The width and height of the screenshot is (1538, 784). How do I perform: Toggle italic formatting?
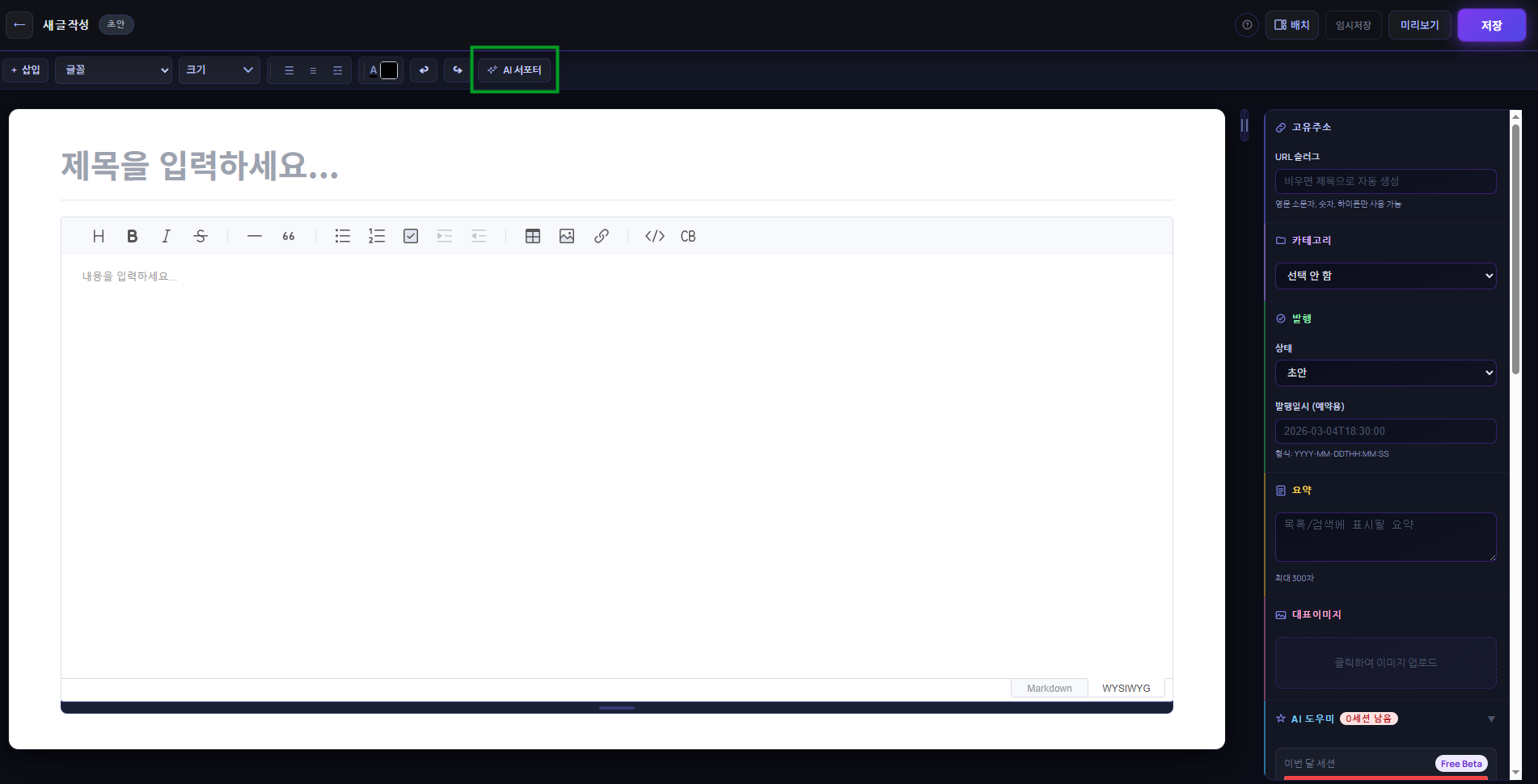point(166,236)
